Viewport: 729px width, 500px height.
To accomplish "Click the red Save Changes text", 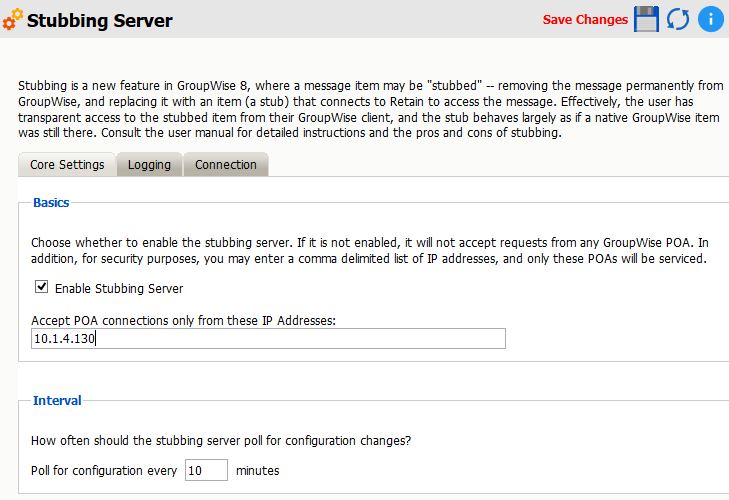I will [x=585, y=20].
